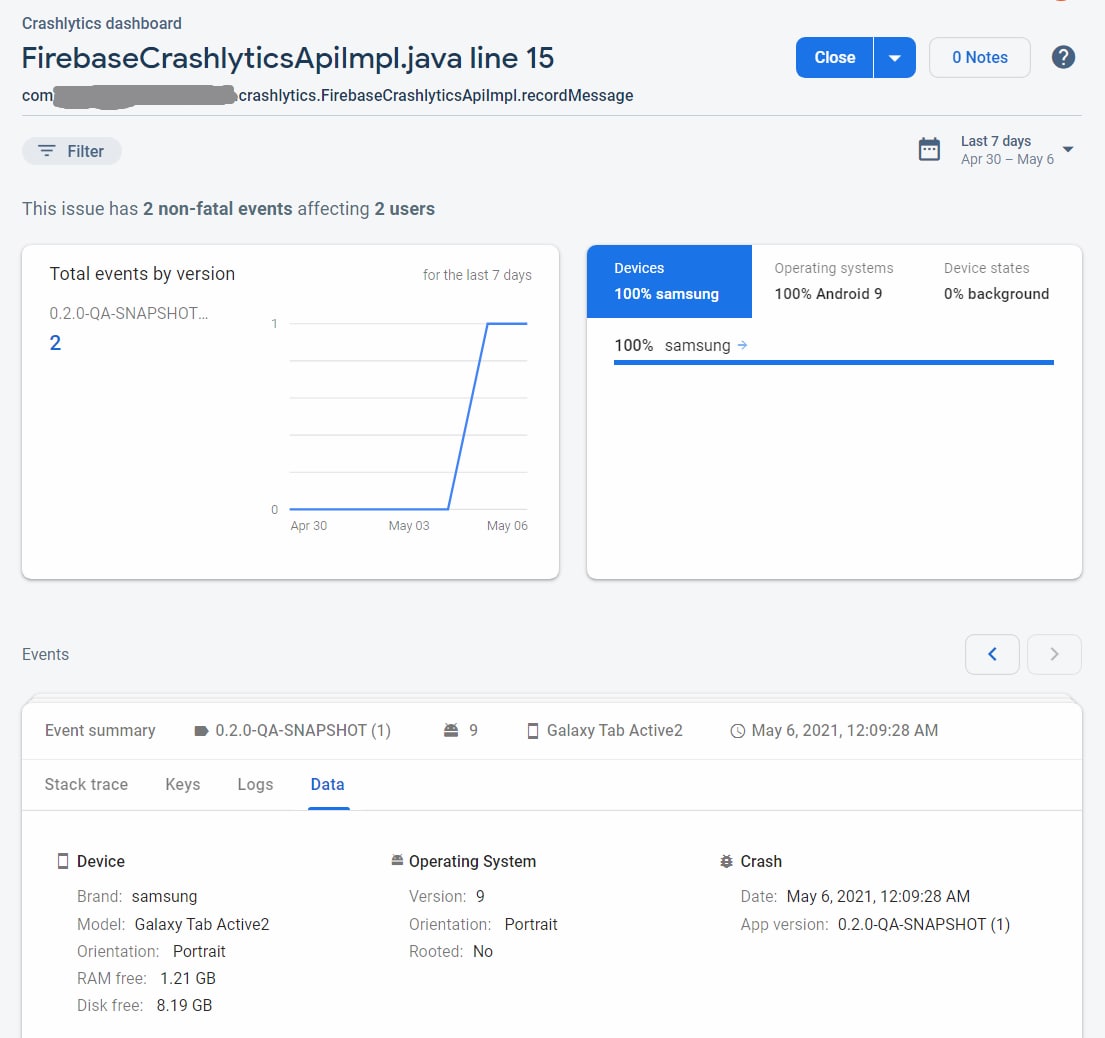Click the help question mark icon
The width and height of the screenshot is (1105, 1038).
[x=1063, y=57]
